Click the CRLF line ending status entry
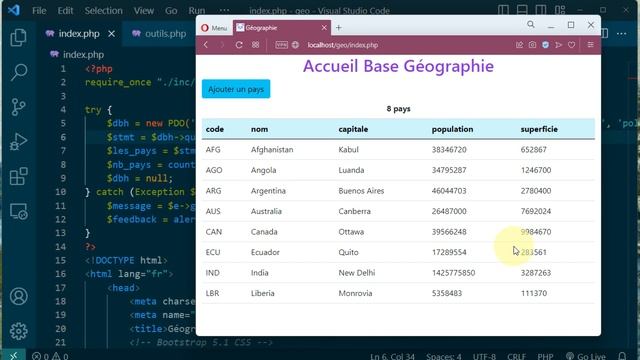The height and width of the screenshot is (360, 640). [x=516, y=356]
